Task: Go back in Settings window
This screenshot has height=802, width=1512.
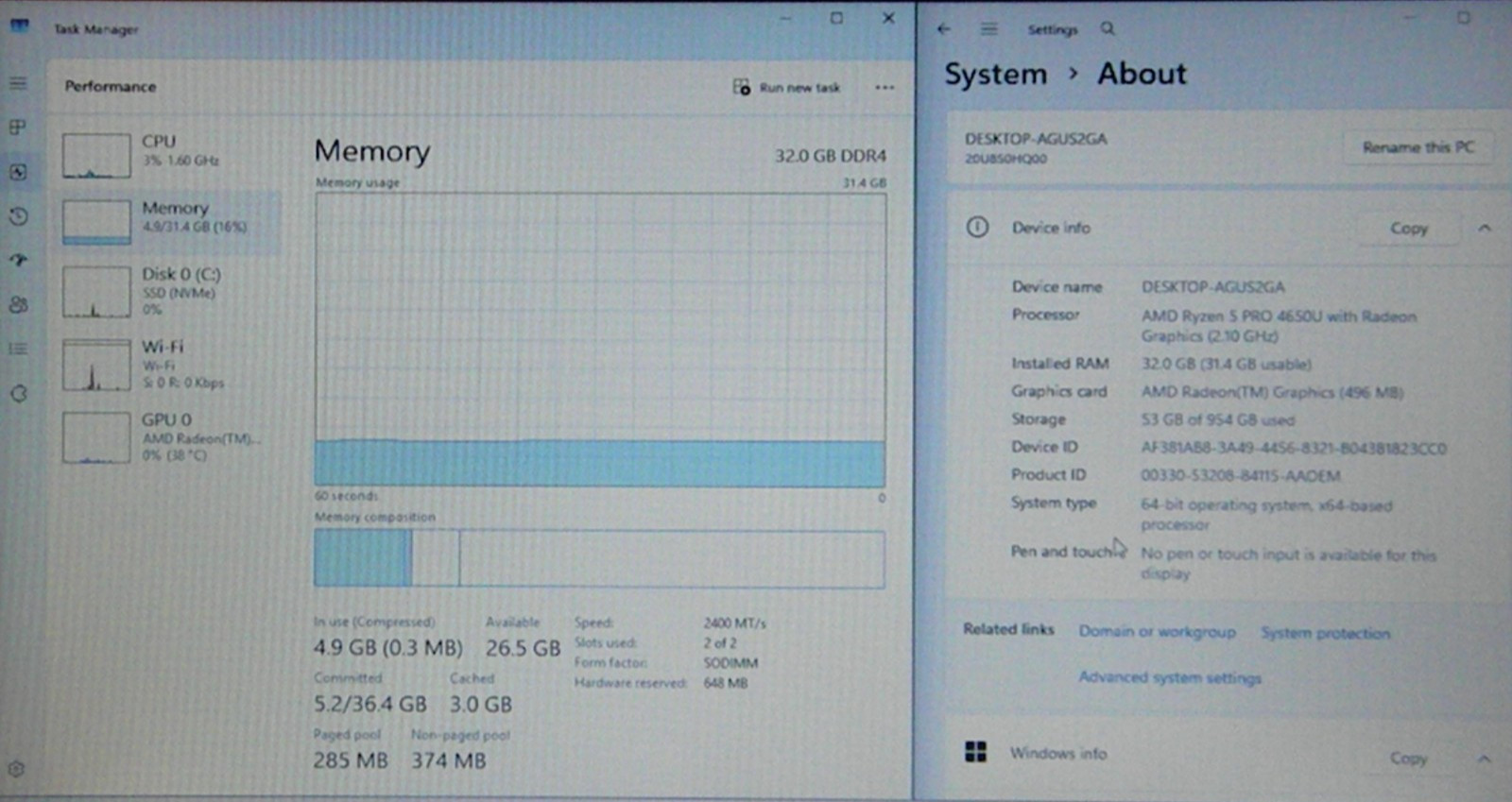Action: [943, 29]
